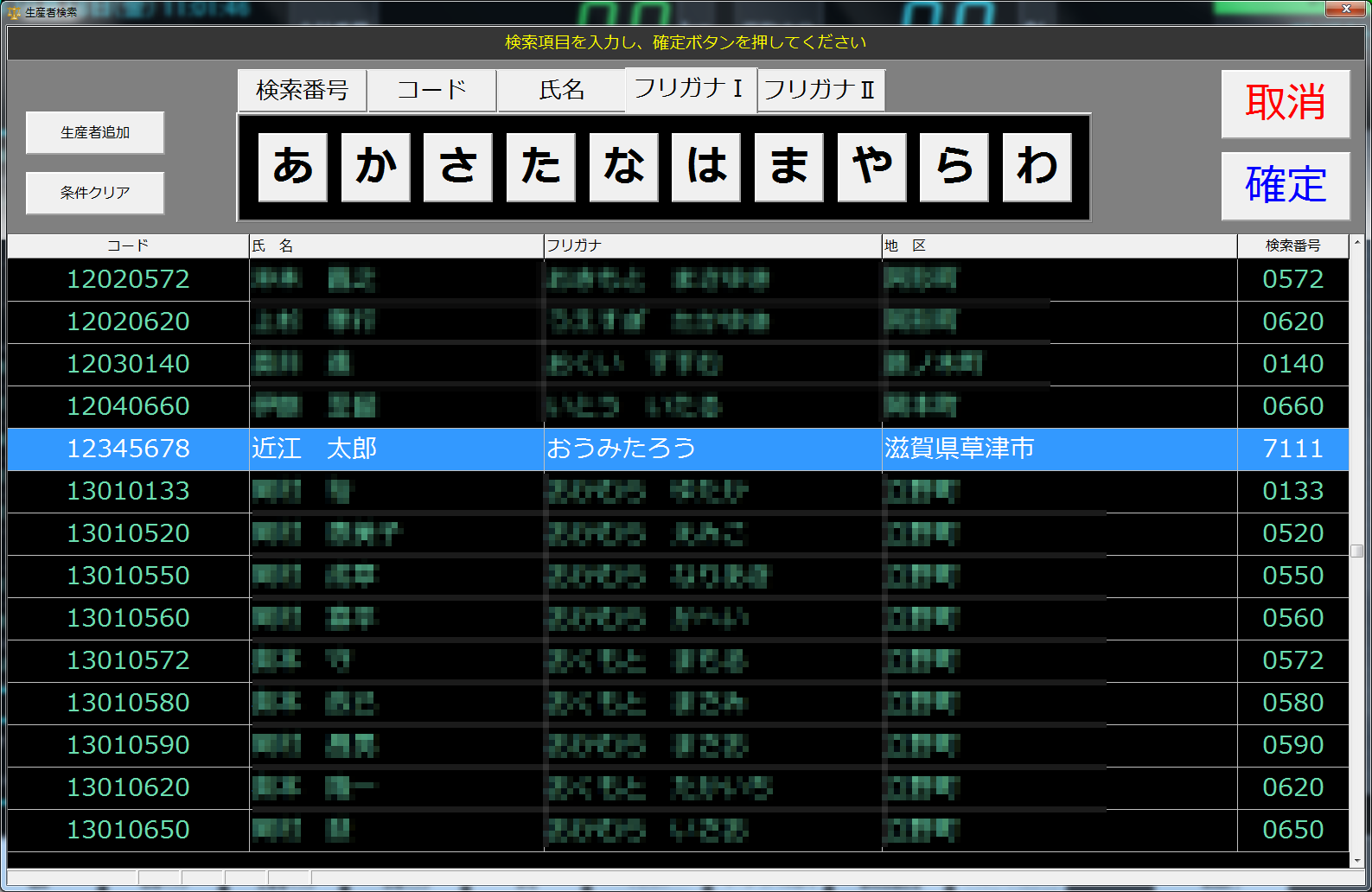This screenshot has width=1372, height=892.
Task: Switch to the コード tab
Action: (432, 91)
